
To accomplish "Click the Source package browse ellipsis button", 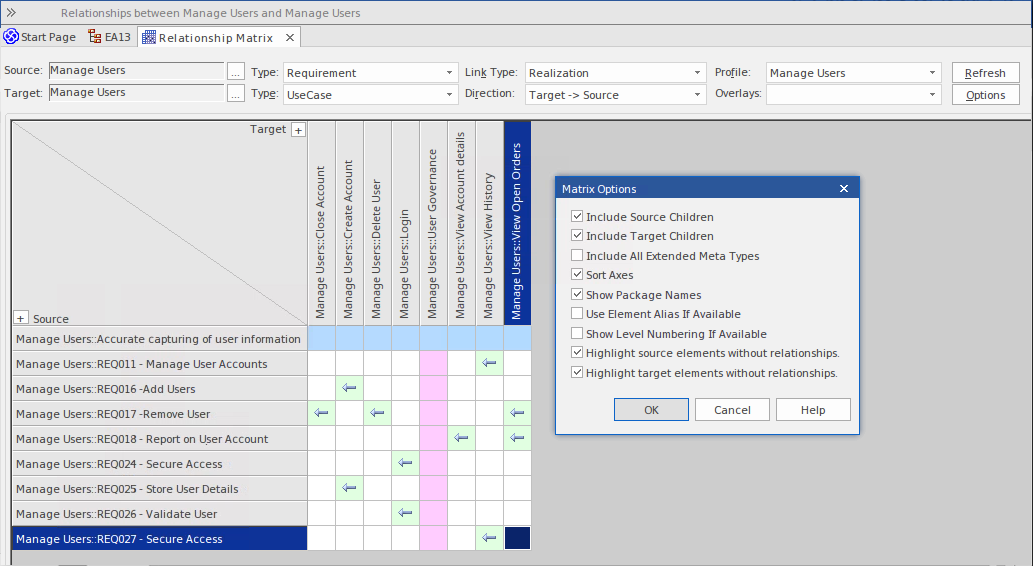I will tap(235, 72).
